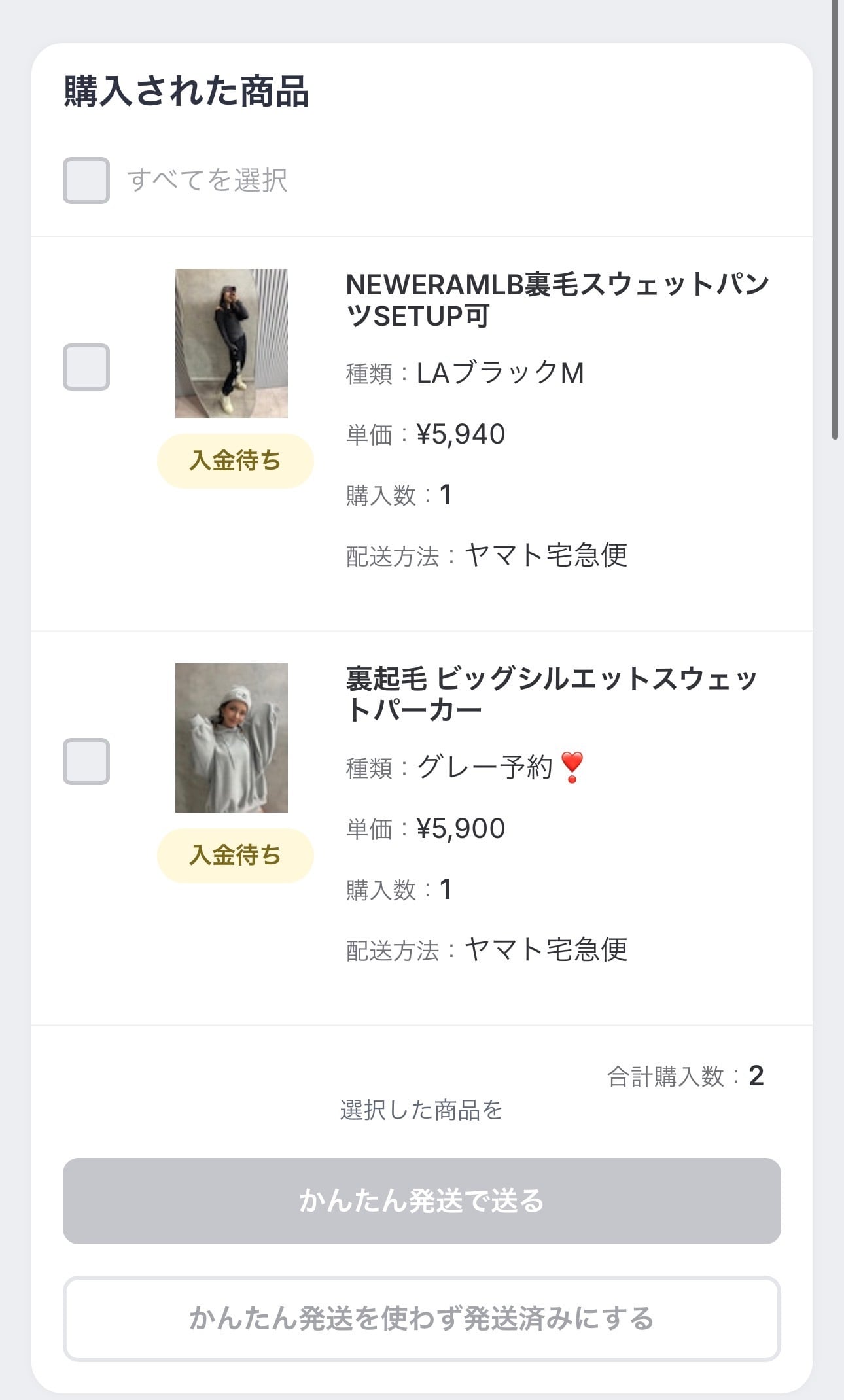Open the 裏起毛 ビッグシルエット parka title
Image resolution: width=844 pixels, height=1400 pixels.
[x=551, y=694]
